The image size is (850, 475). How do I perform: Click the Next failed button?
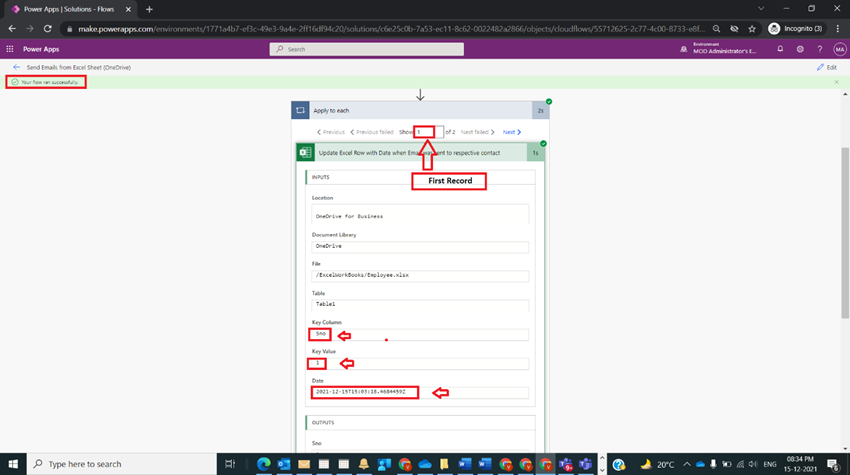tap(478, 132)
